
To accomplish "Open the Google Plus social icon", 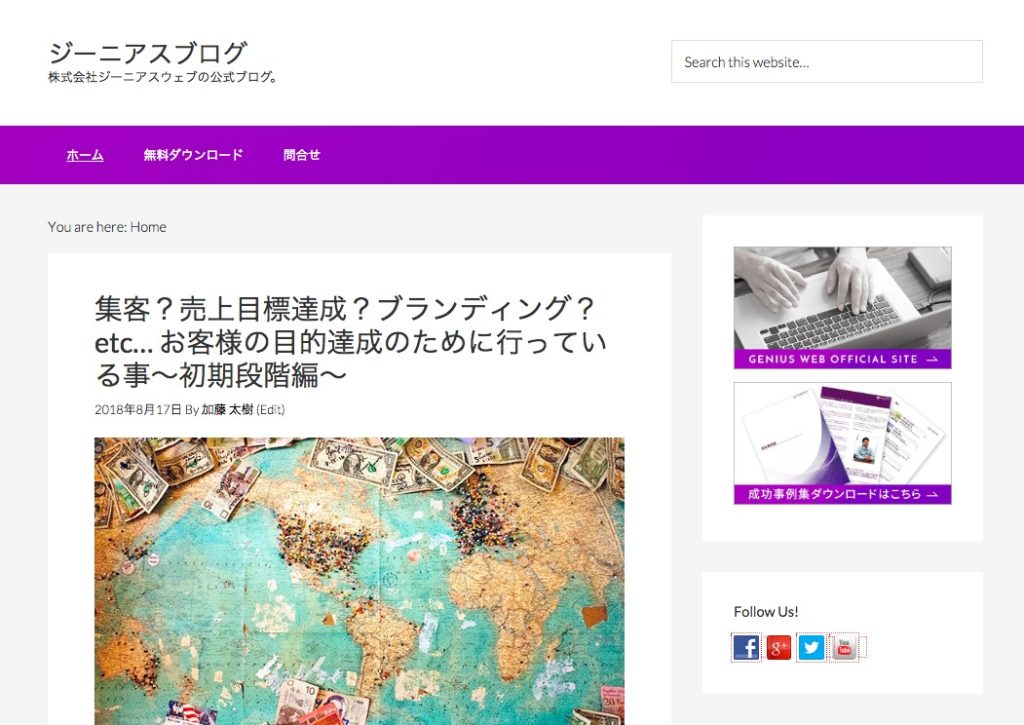I will [x=778, y=647].
